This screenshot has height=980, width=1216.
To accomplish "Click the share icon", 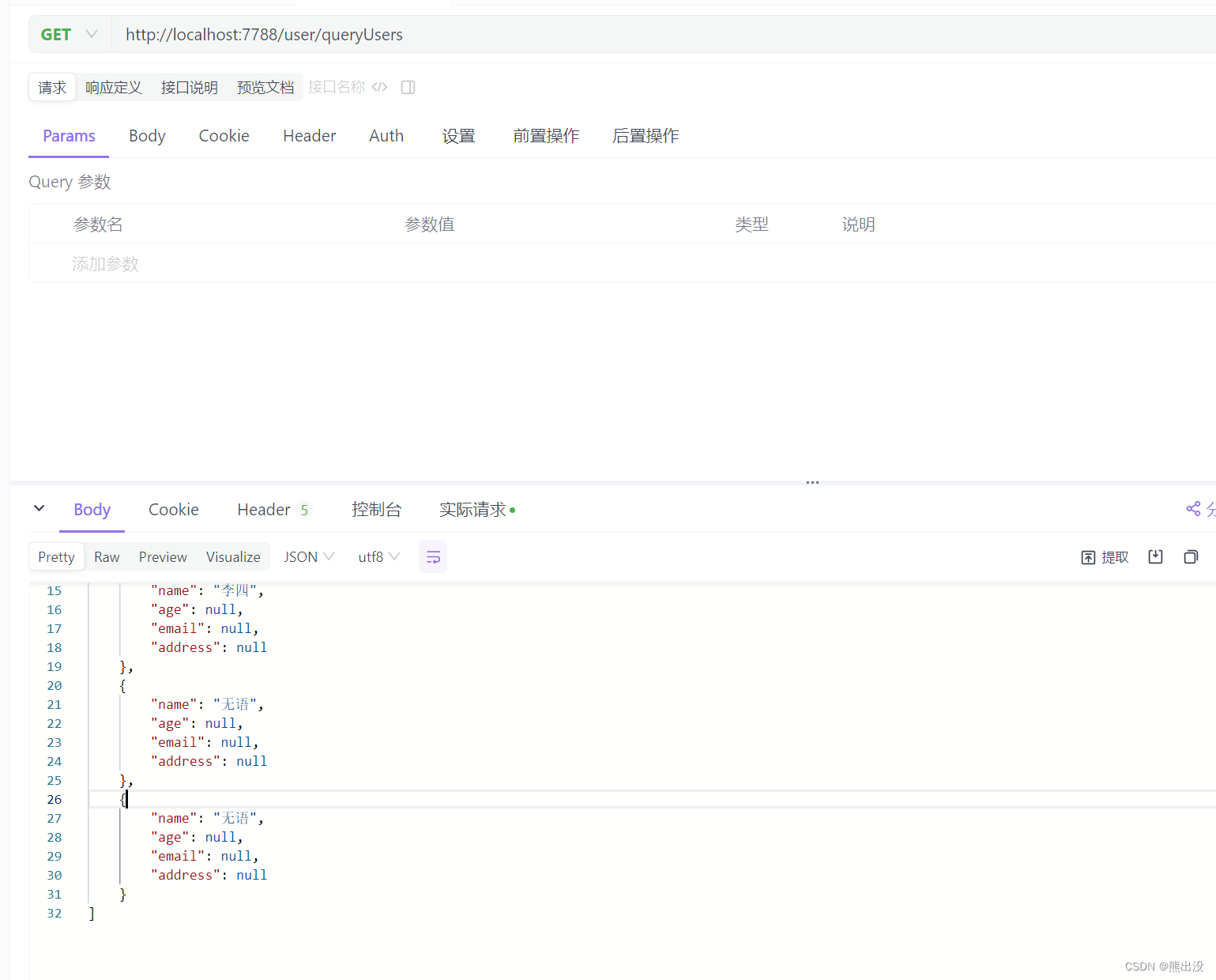I will coord(1193,509).
